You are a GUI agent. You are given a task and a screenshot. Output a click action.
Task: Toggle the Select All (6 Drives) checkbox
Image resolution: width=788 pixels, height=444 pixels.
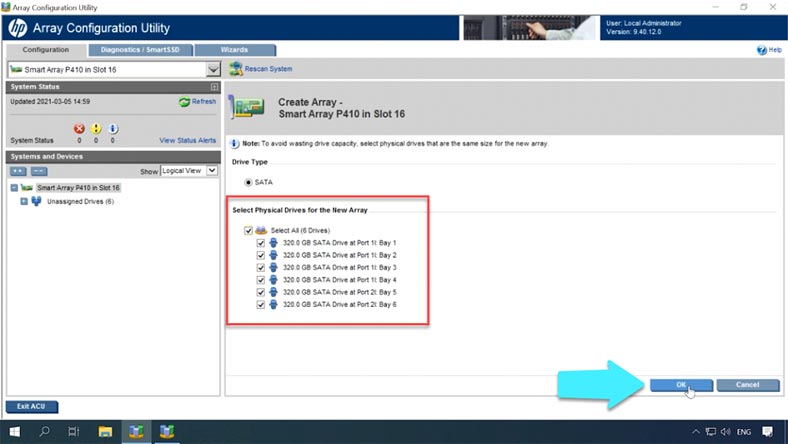tap(248, 230)
